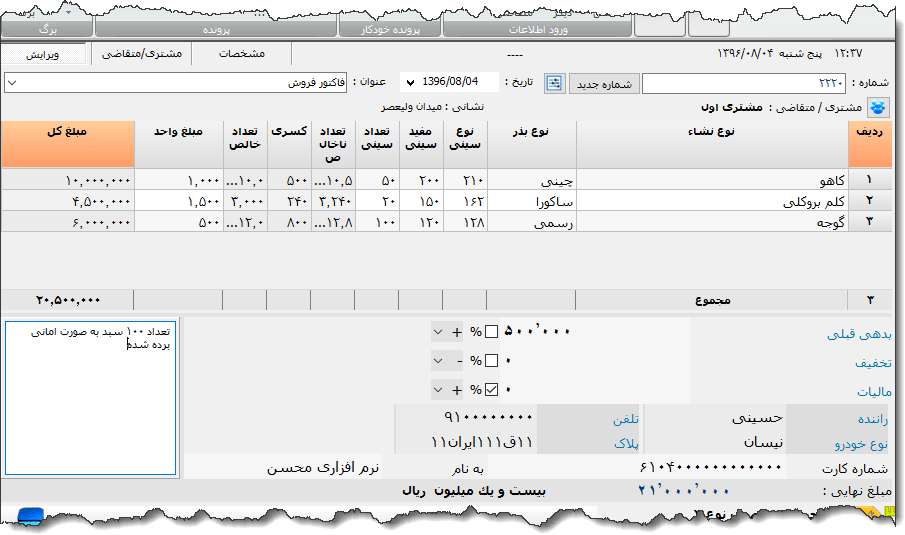The width and height of the screenshot is (905, 535).
Task: Click the total price cell ۶,۰۰۰,۰۰۰
Action: [x=68, y=222]
